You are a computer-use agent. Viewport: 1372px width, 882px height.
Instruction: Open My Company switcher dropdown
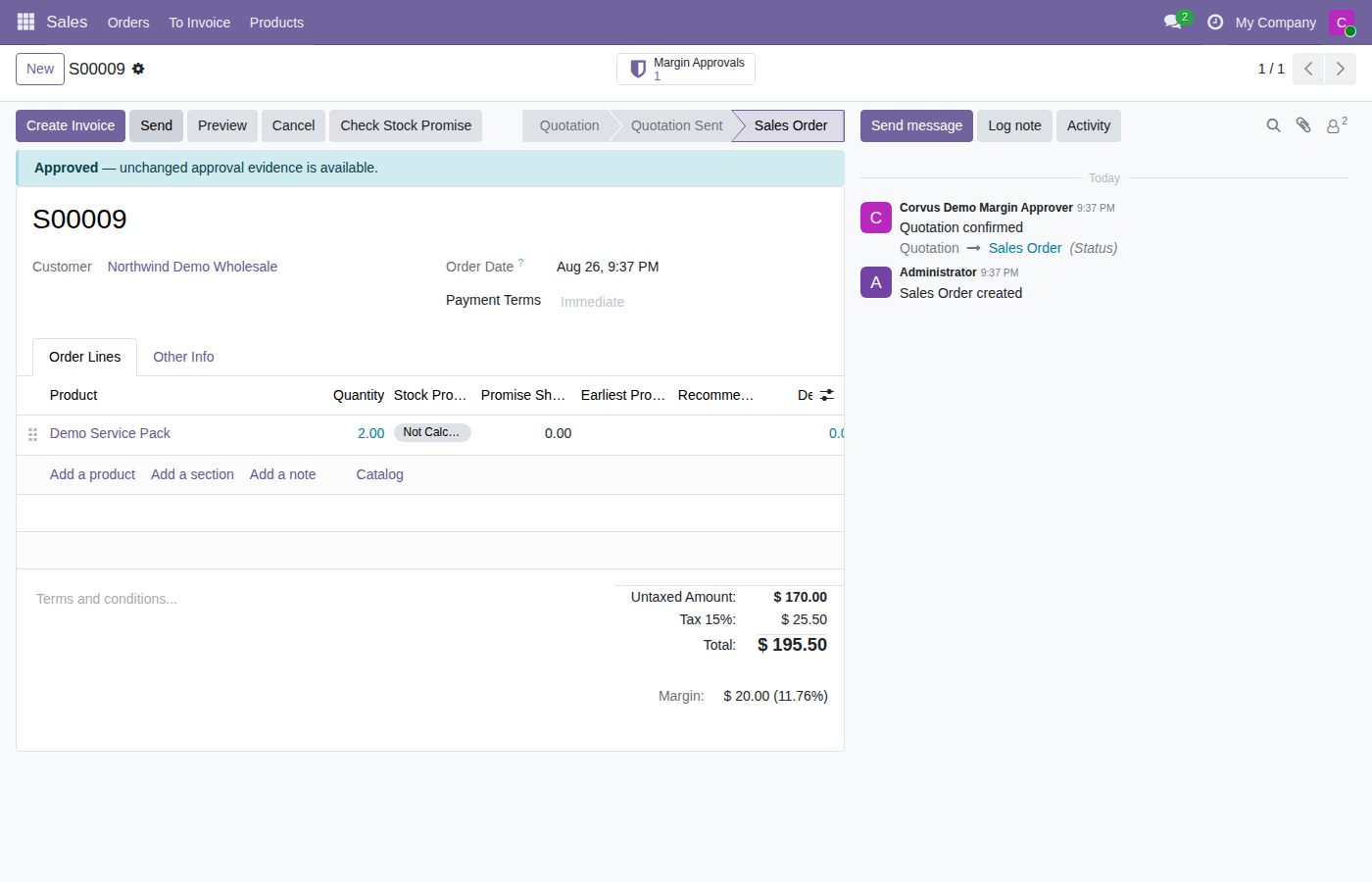[x=1275, y=23]
